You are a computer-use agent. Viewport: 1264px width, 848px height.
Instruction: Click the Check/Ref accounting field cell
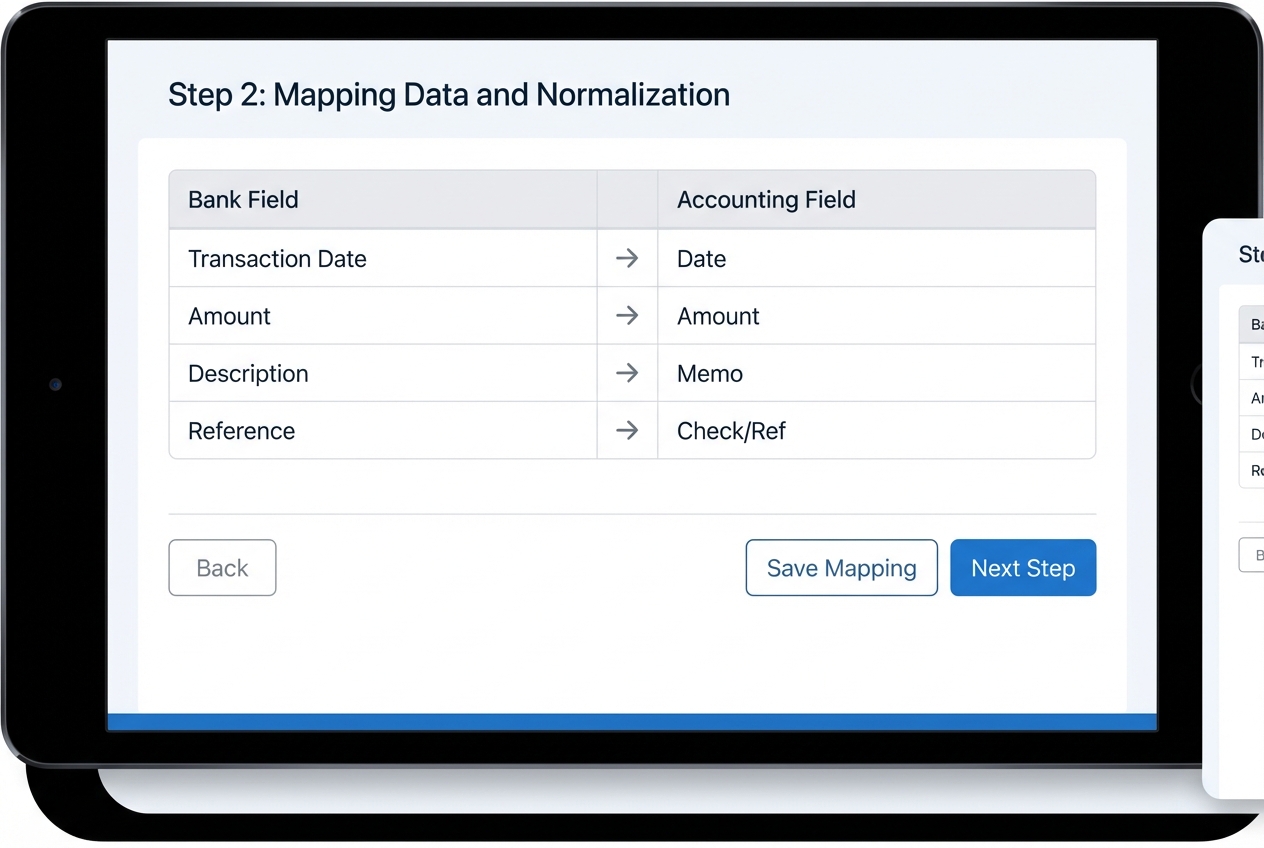click(731, 430)
